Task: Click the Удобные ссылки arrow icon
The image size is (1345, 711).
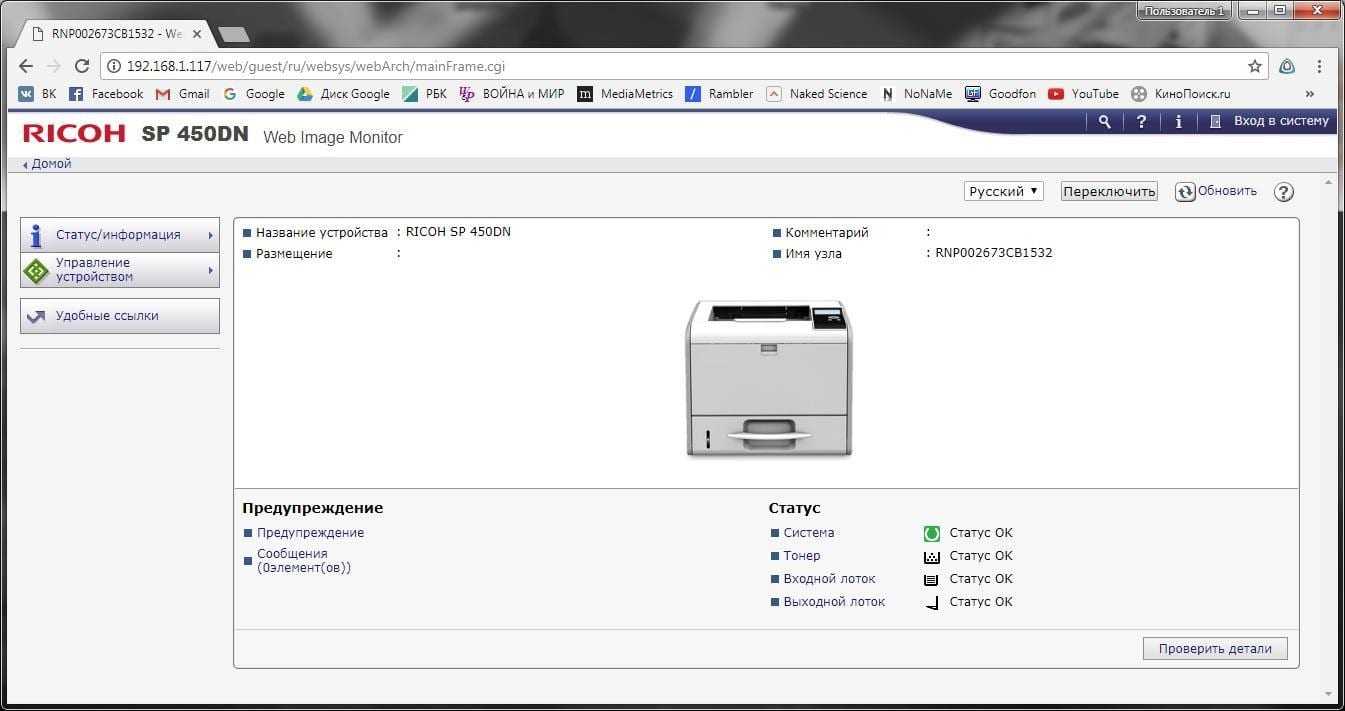Action: (36, 316)
